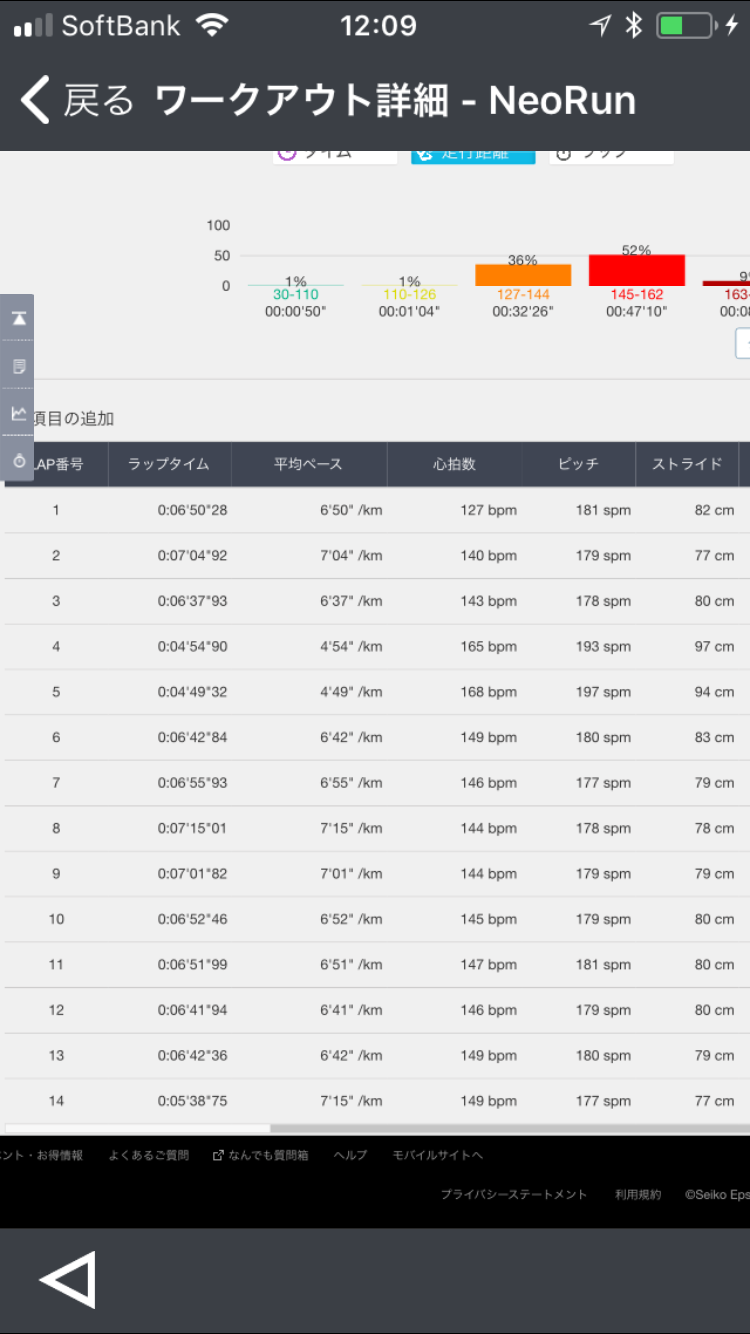The height and width of the screenshot is (1334, 750).
Task: Sort by 平均ペース column header
Action: [308, 464]
